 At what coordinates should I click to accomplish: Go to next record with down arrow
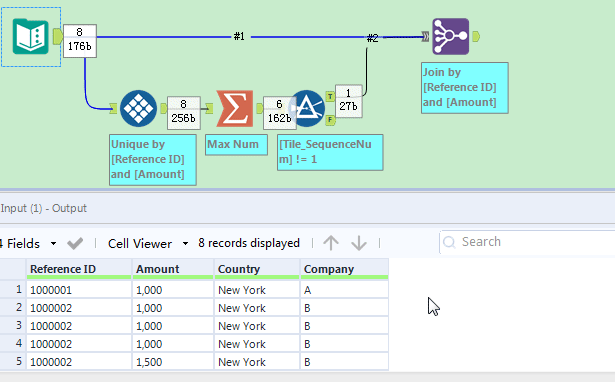coord(359,243)
